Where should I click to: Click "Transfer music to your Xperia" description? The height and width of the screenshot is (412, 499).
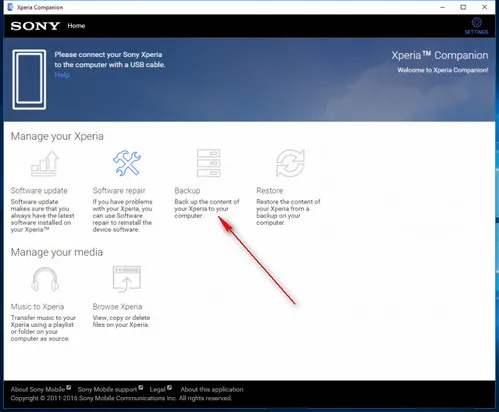43,328
